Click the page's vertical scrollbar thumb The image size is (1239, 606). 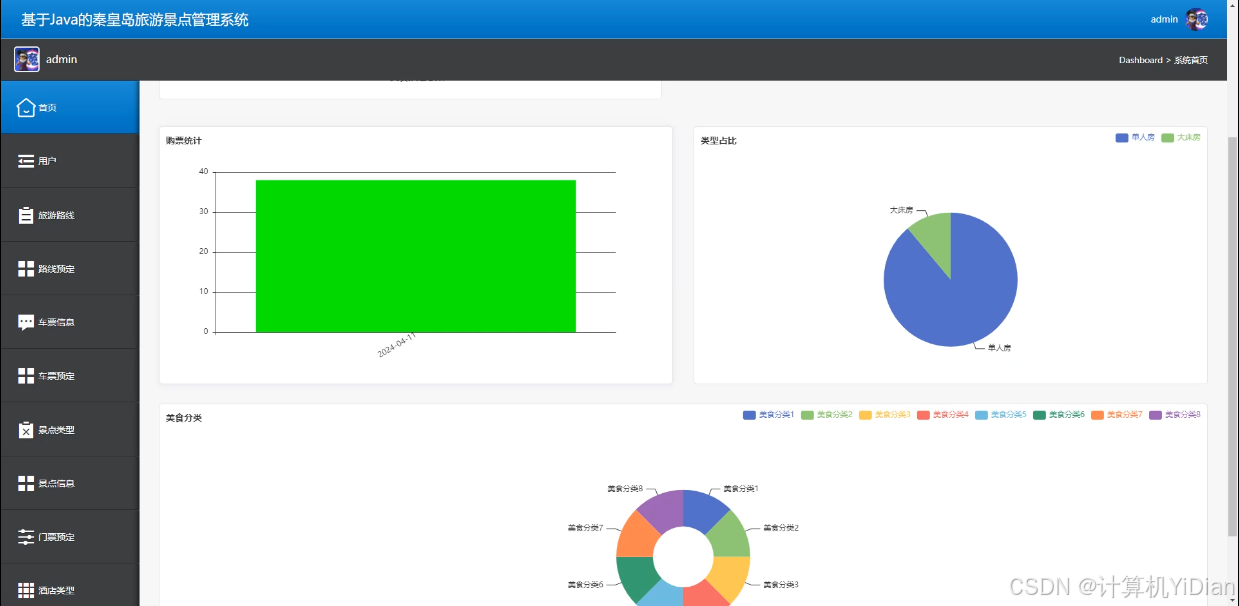click(1232, 335)
